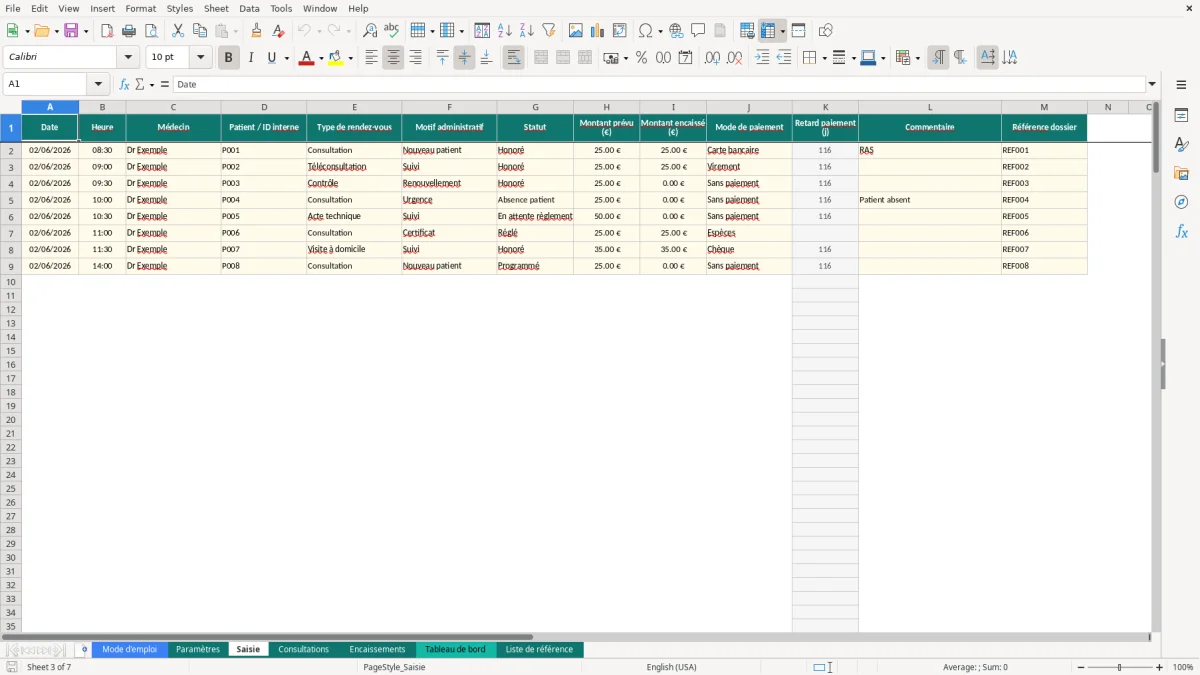Open the Sidebar Gallery
This screenshot has width=1200, height=675.
click(1181, 173)
